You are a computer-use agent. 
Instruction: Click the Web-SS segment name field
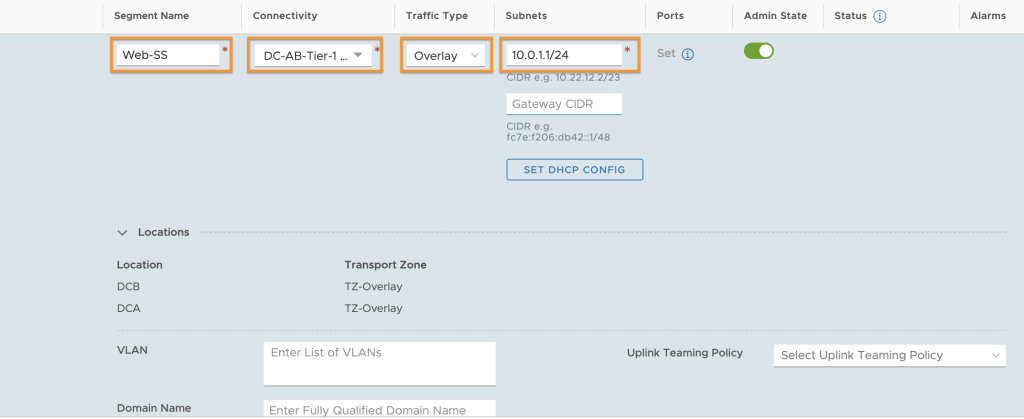pos(168,55)
